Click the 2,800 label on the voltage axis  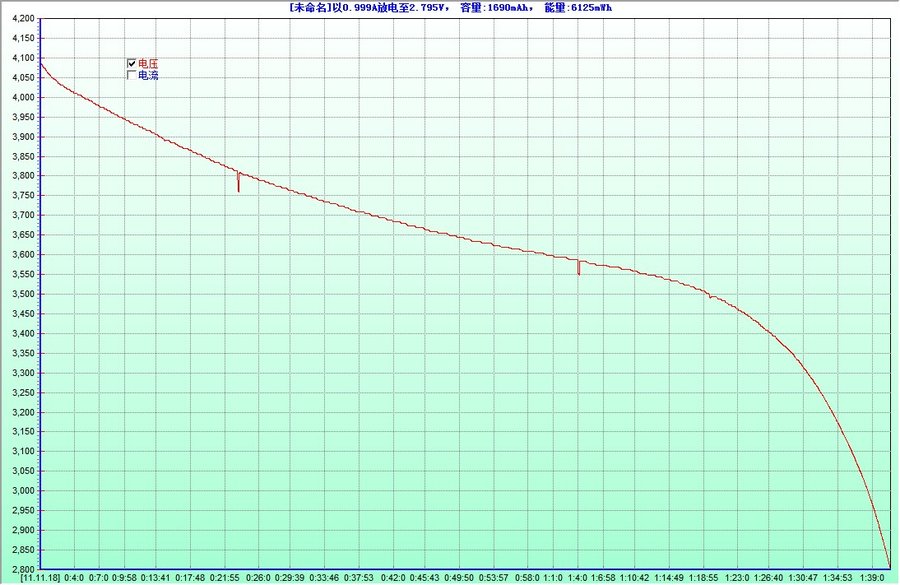coord(20,569)
